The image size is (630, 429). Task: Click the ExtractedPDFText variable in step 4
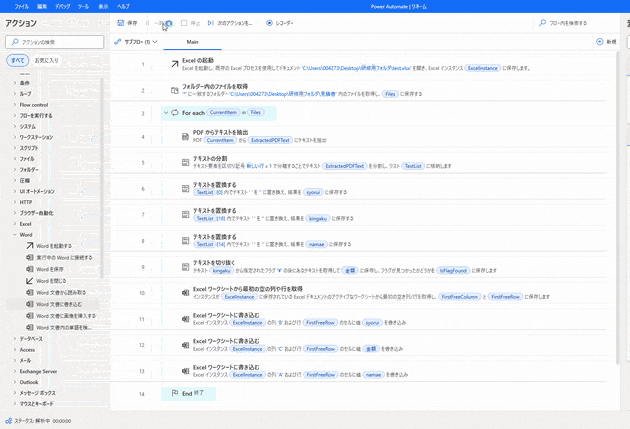pyautogui.click(x=270, y=140)
